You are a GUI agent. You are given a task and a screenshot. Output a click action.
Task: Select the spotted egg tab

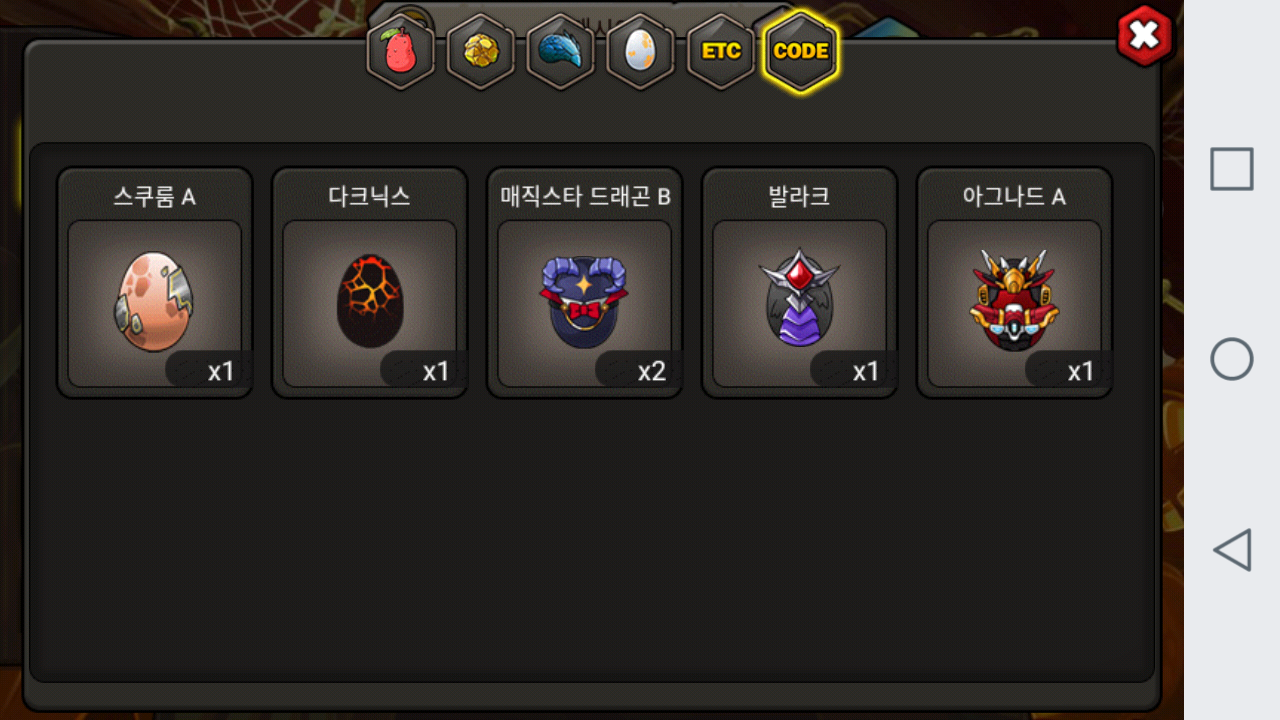pos(641,51)
